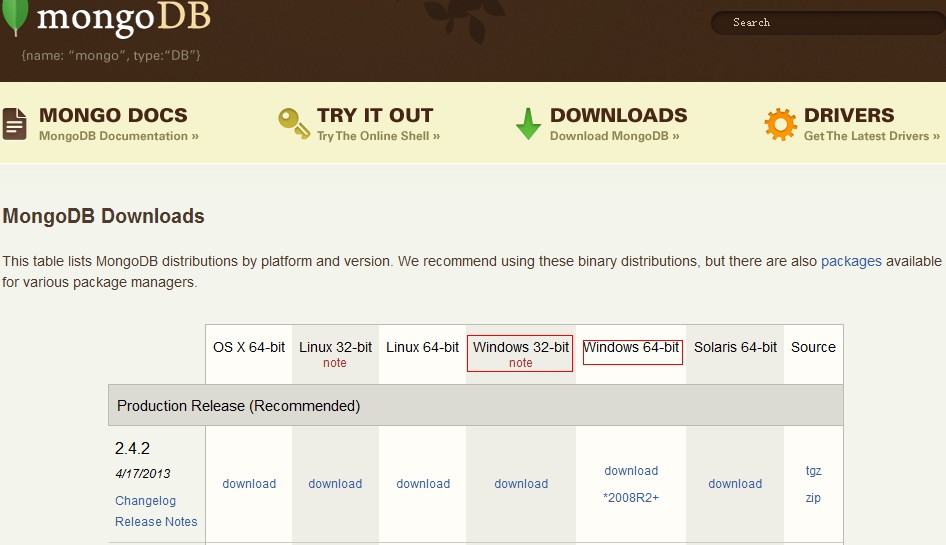Follow the Try The Online Shell » link

pyautogui.click(x=378, y=136)
